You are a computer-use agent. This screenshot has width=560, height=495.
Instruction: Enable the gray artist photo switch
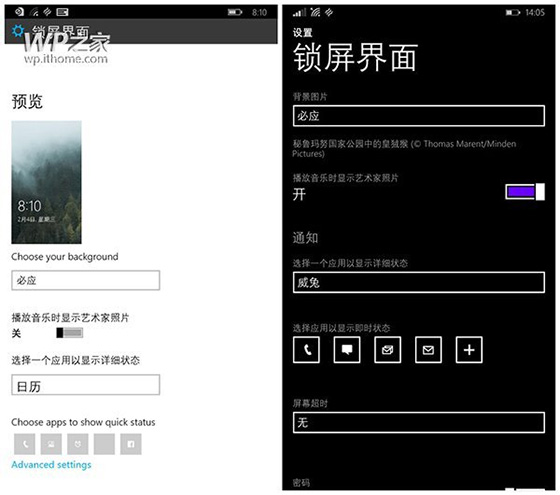pos(70,333)
